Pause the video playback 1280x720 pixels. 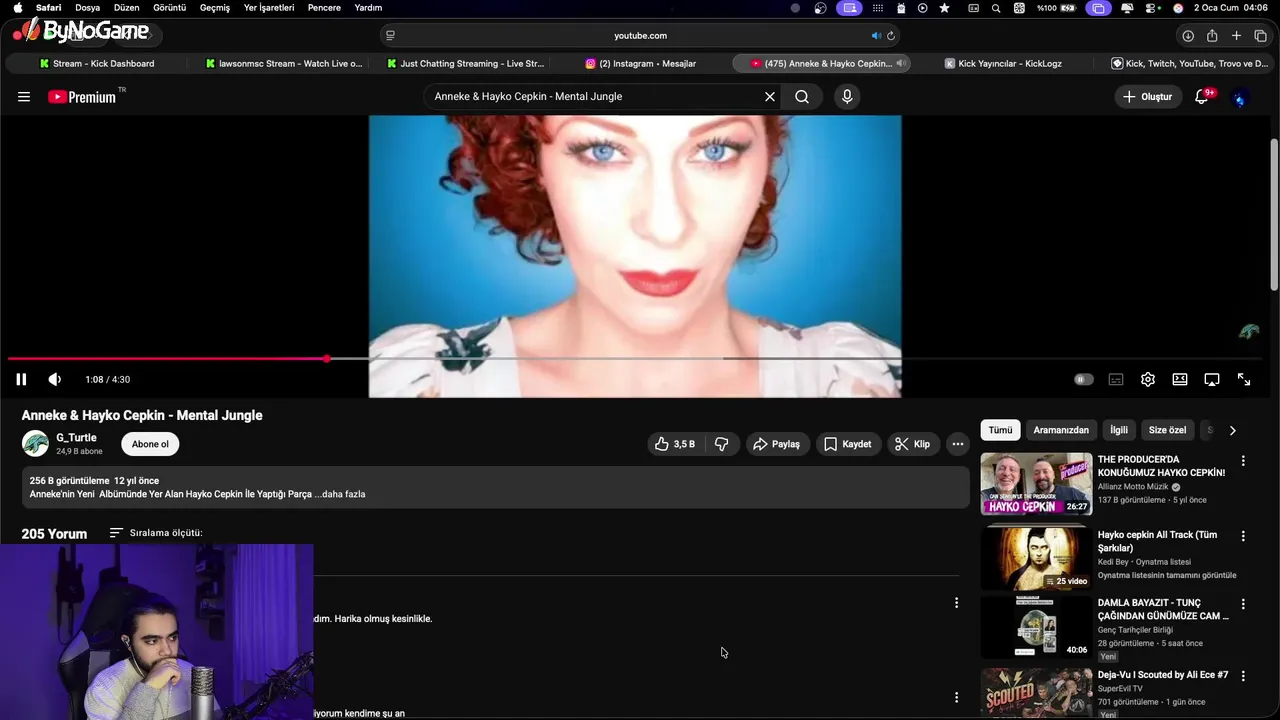coord(21,379)
